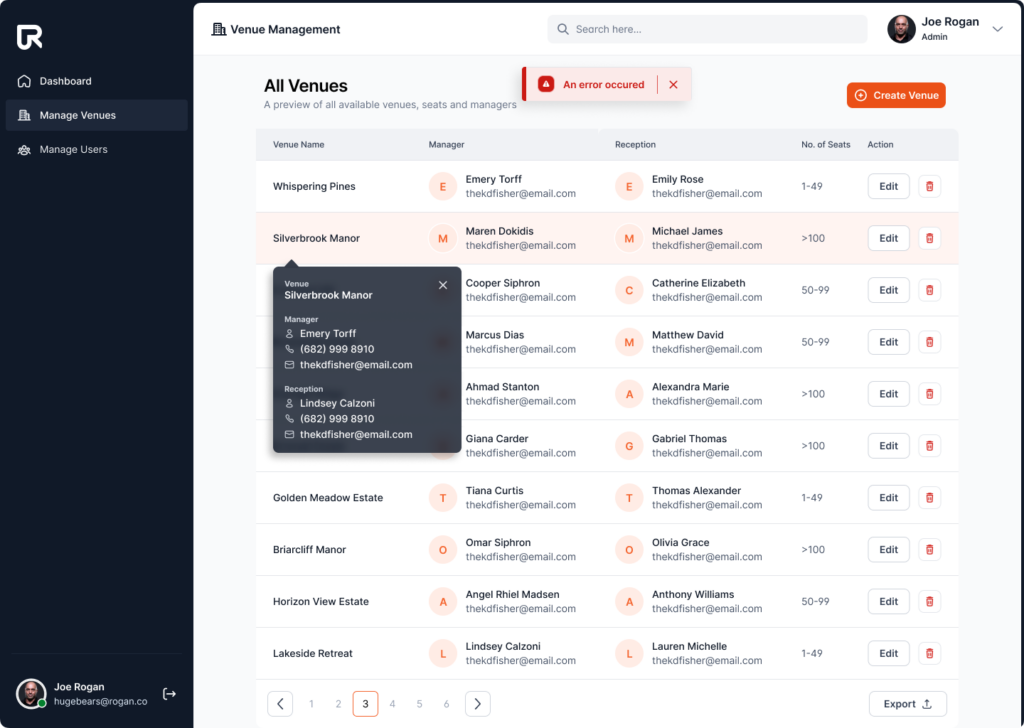Screen dimensions: 1024x728
Task: Click the Export button
Action: (x=907, y=704)
